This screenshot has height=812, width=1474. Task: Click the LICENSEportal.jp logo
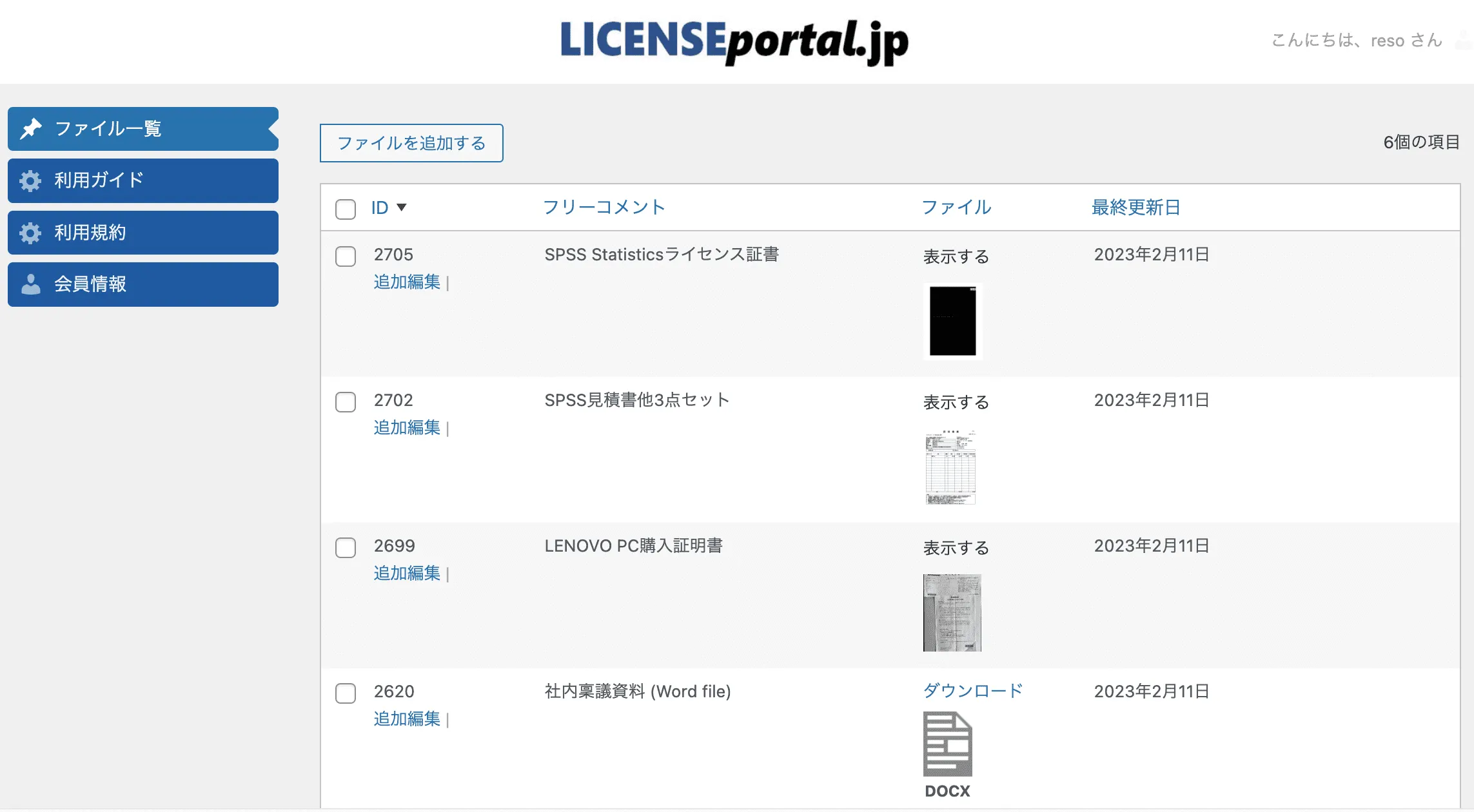tap(734, 41)
